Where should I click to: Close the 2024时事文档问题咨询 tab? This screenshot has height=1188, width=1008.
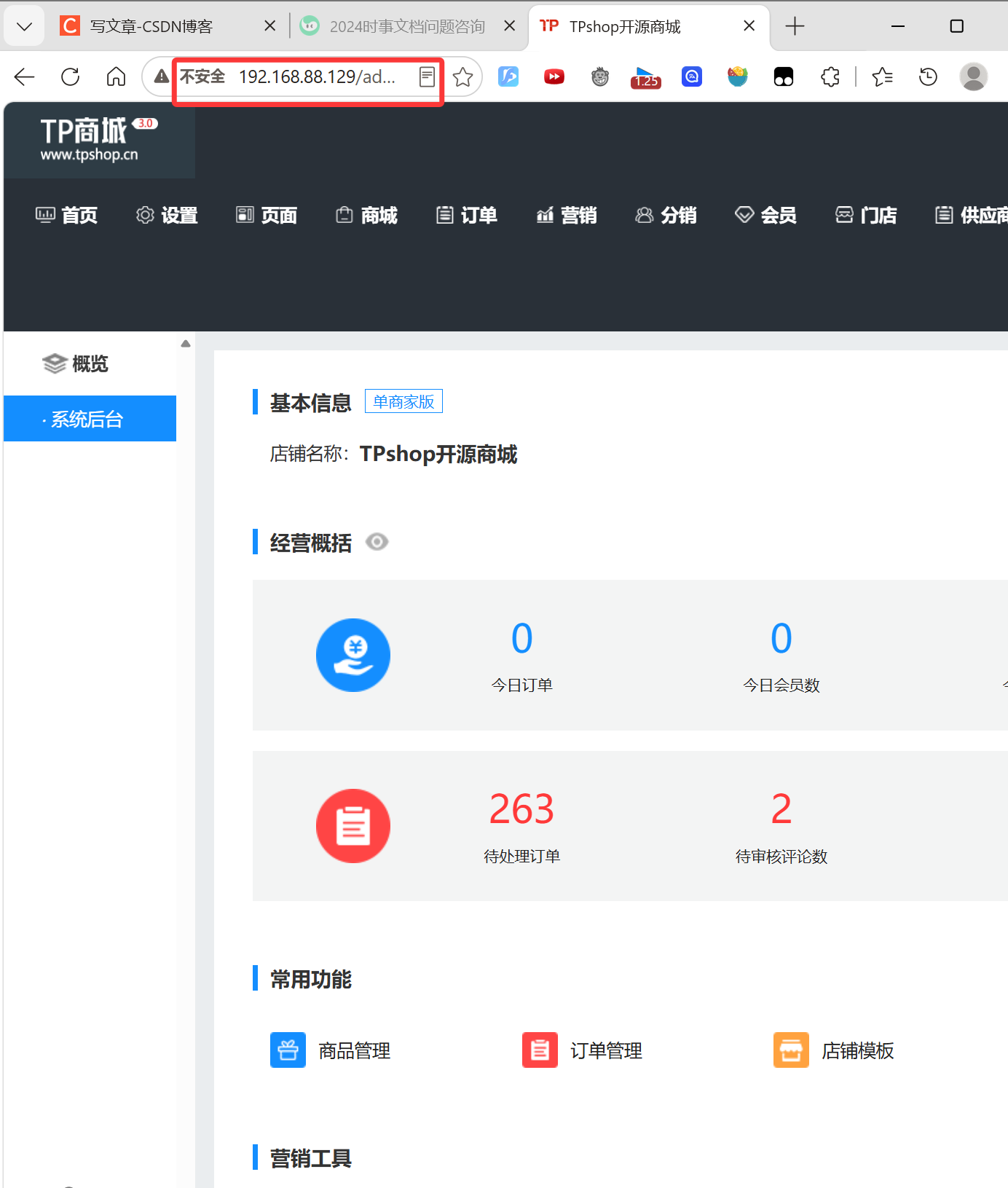point(509,26)
